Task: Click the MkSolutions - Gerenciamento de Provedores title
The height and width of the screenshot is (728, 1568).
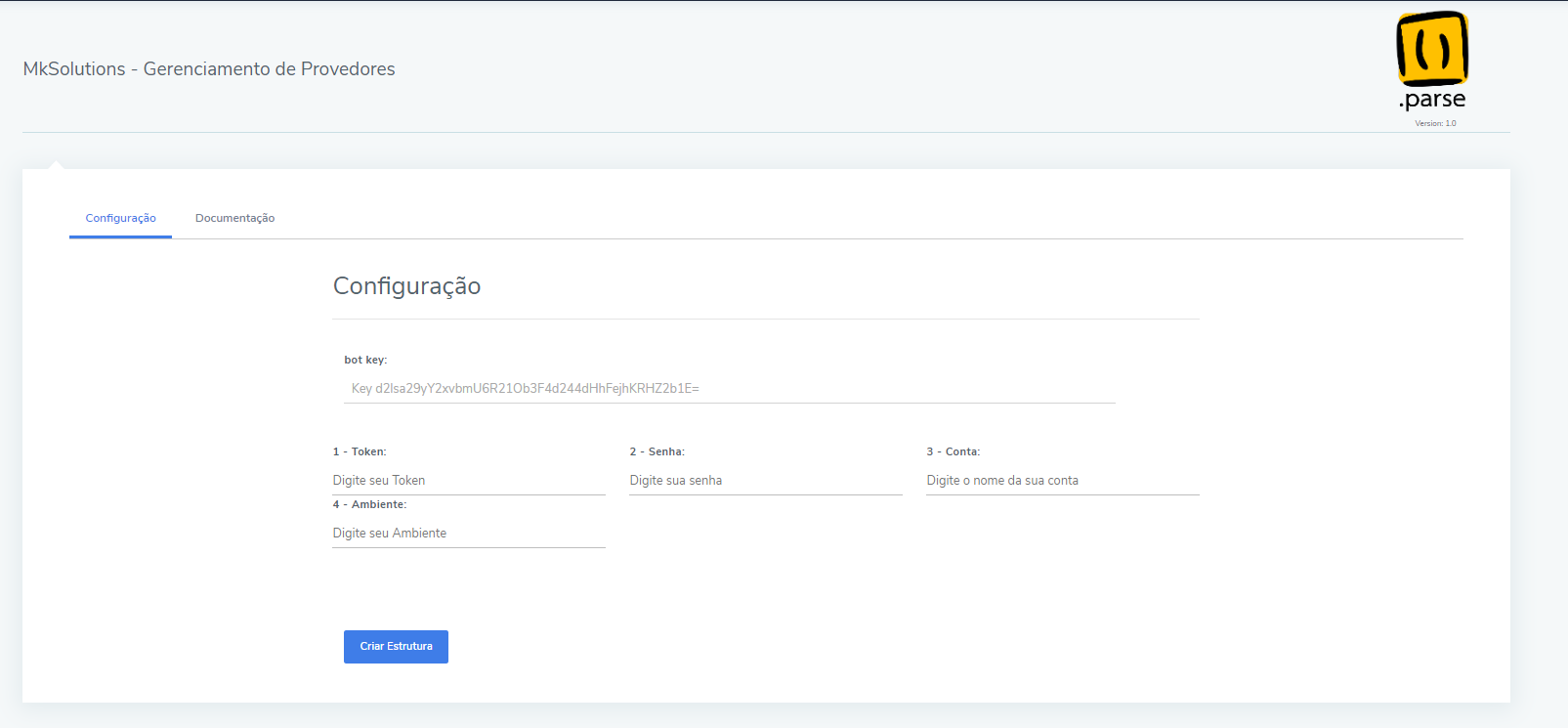Action: 209,69
